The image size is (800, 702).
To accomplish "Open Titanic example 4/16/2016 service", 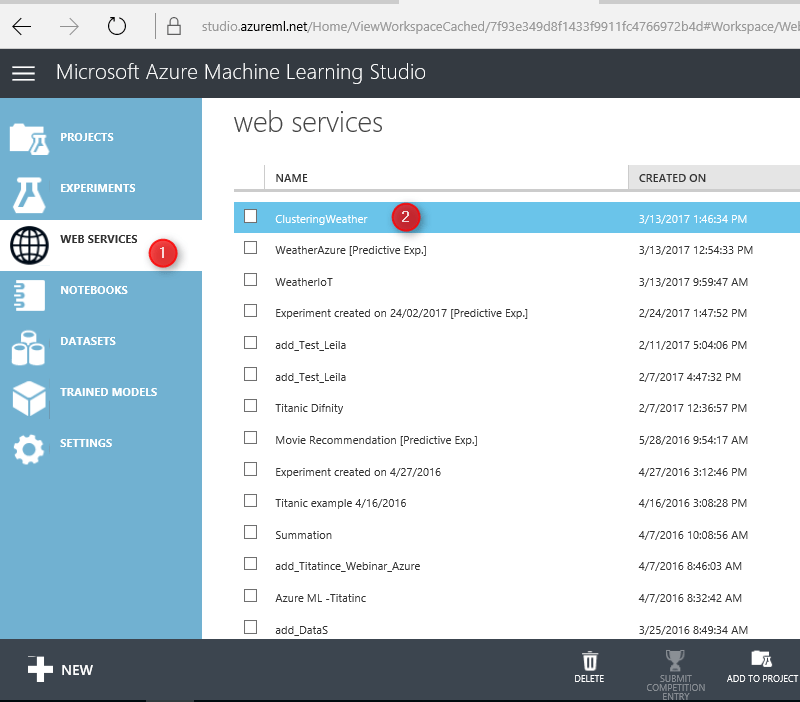I will tap(341, 504).
